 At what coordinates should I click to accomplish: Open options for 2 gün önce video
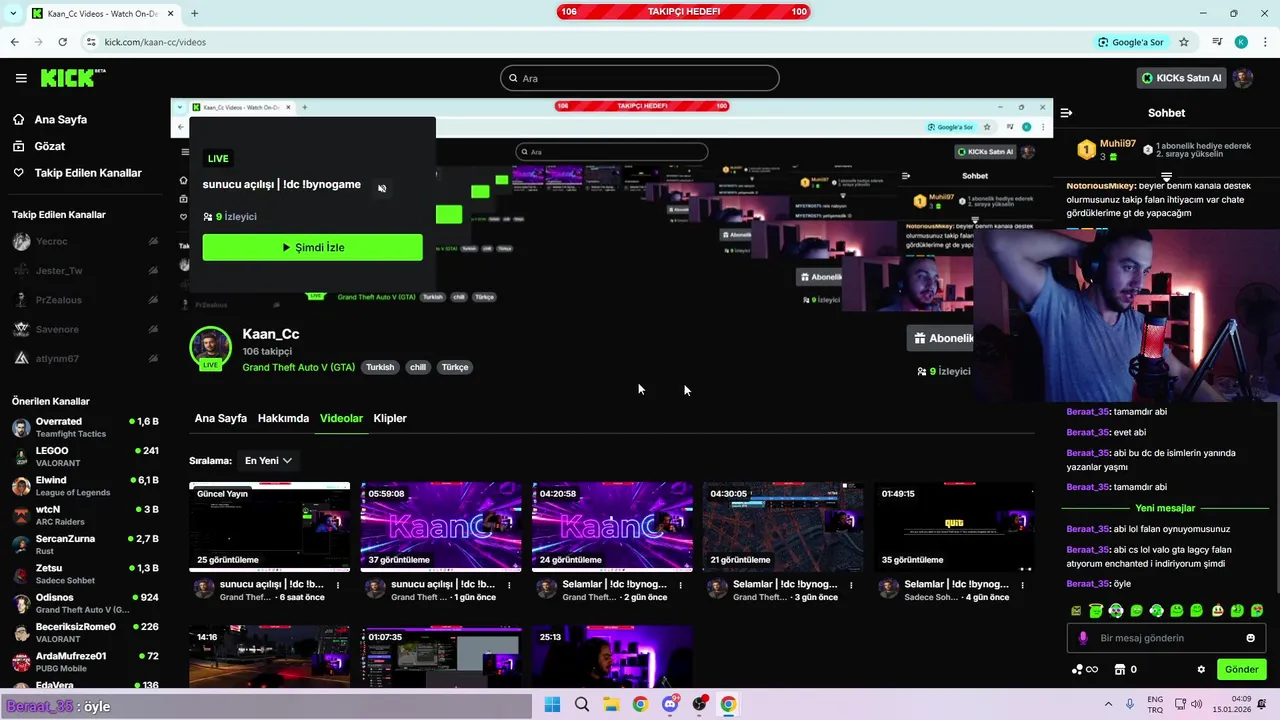pos(680,585)
